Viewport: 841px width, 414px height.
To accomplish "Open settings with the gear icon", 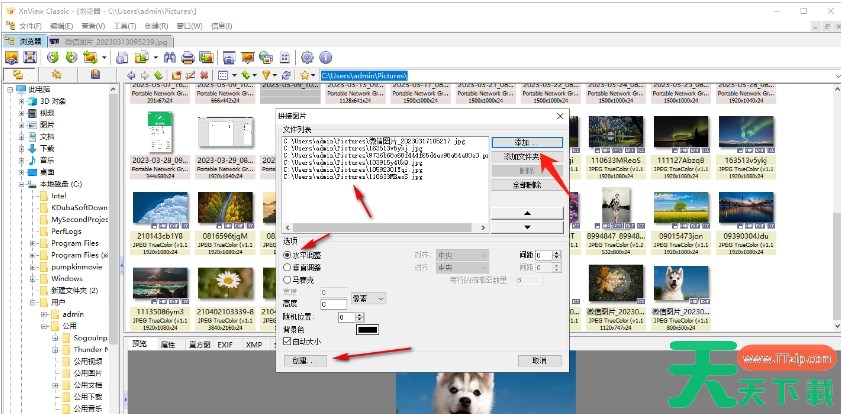I will 309,57.
